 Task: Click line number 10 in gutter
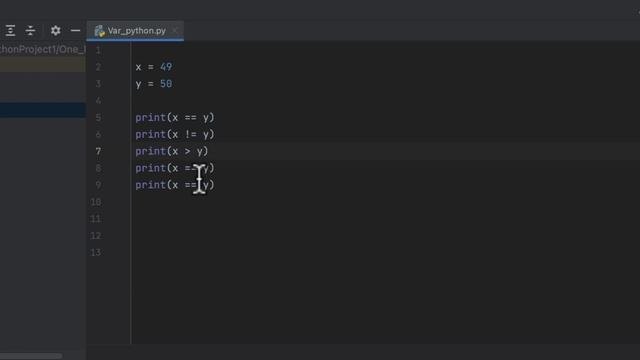pos(96,202)
